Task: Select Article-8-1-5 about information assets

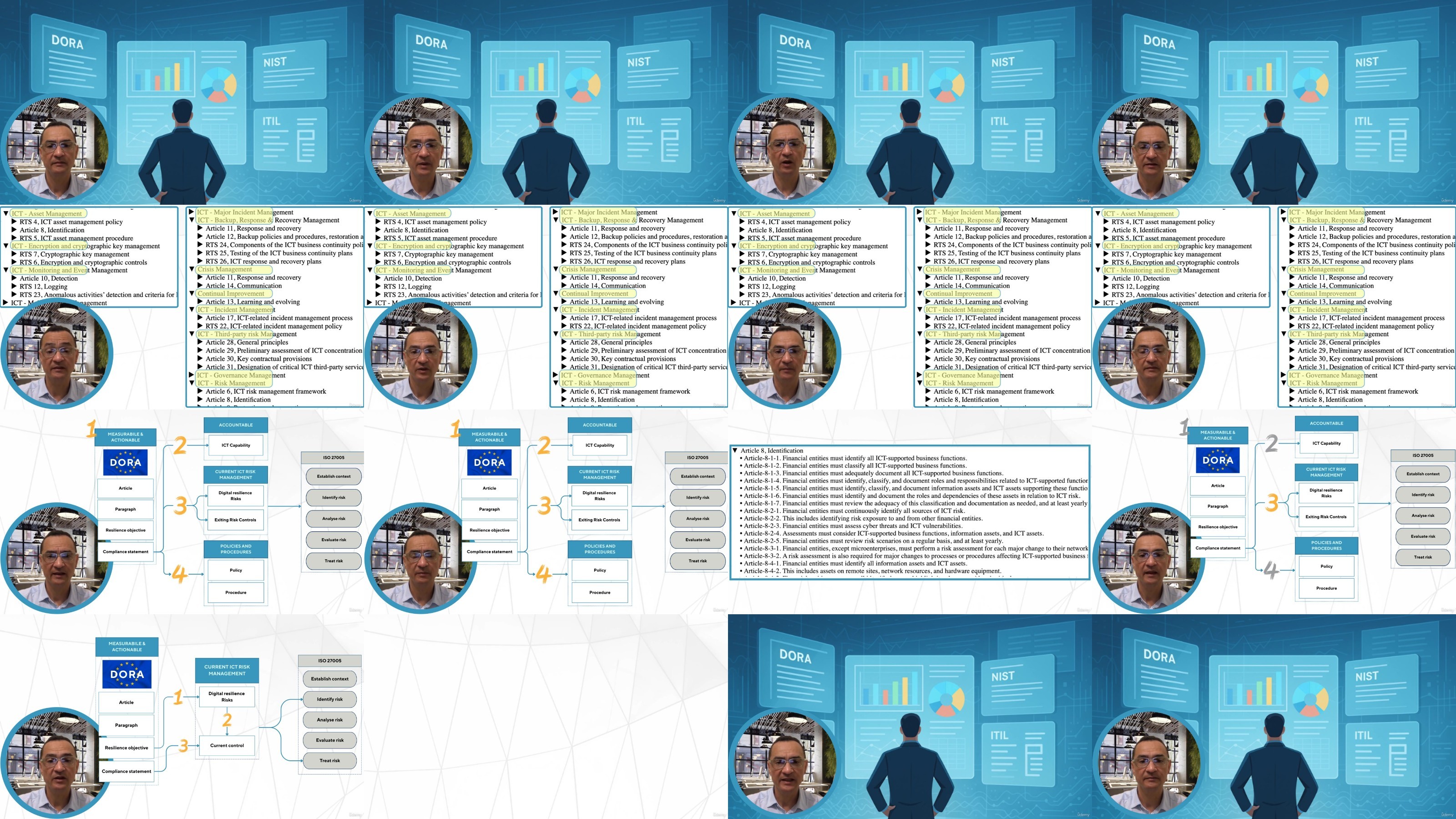Action: tap(913, 488)
